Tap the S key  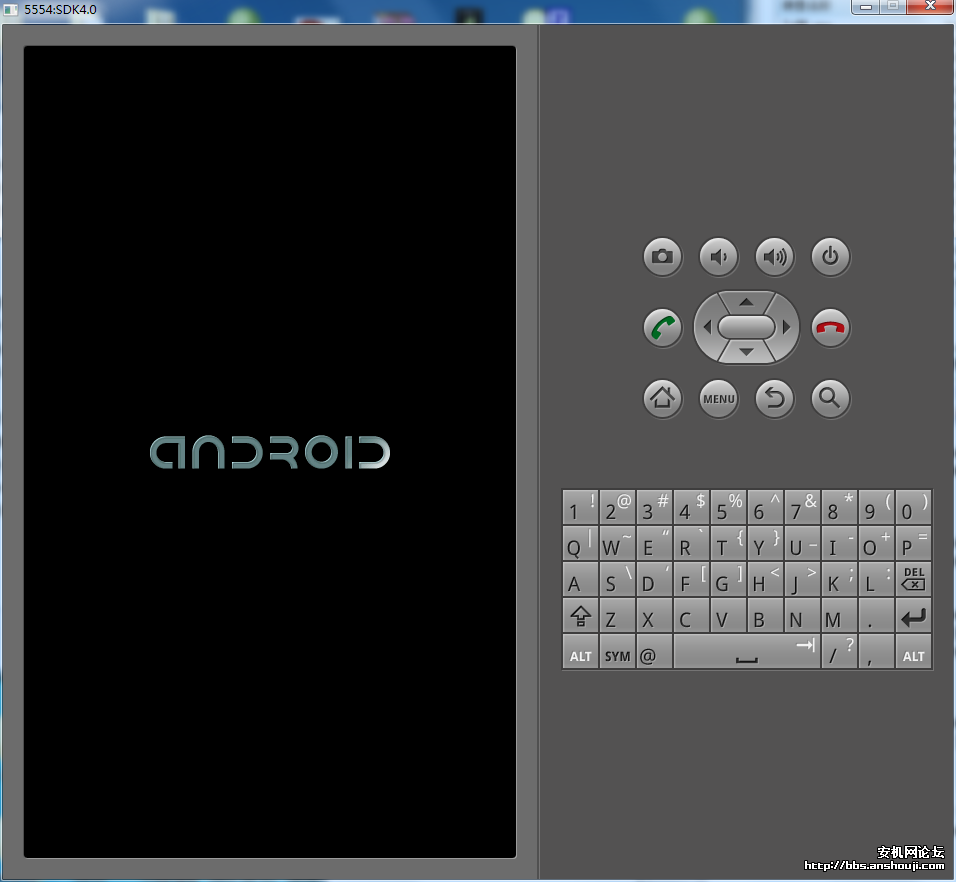click(x=618, y=579)
